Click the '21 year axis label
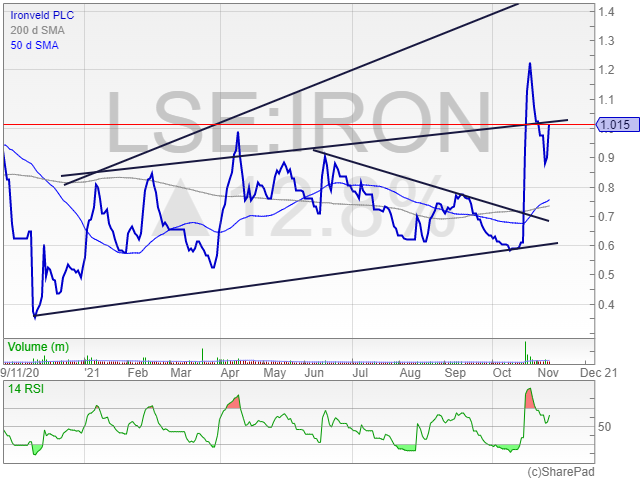Image resolution: width=640 pixels, height=480 pixels. 92,373
